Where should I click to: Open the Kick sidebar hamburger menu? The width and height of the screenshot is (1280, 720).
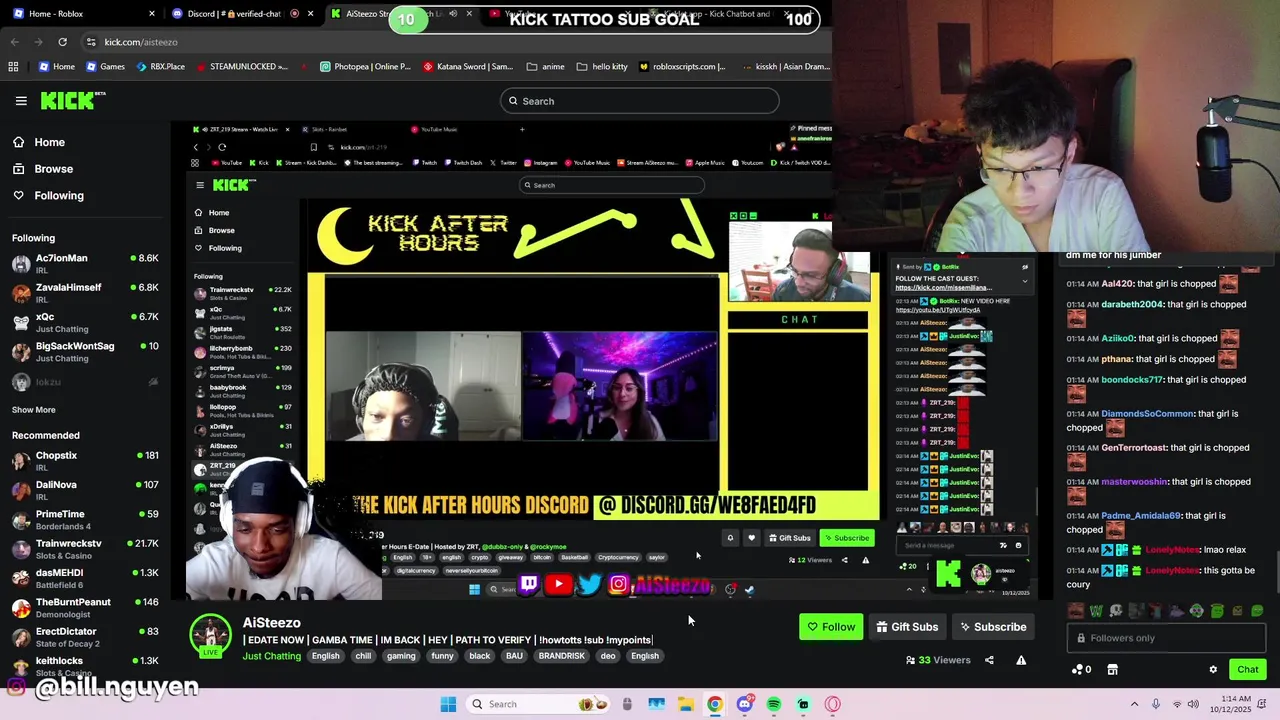(x=21, y=101)
